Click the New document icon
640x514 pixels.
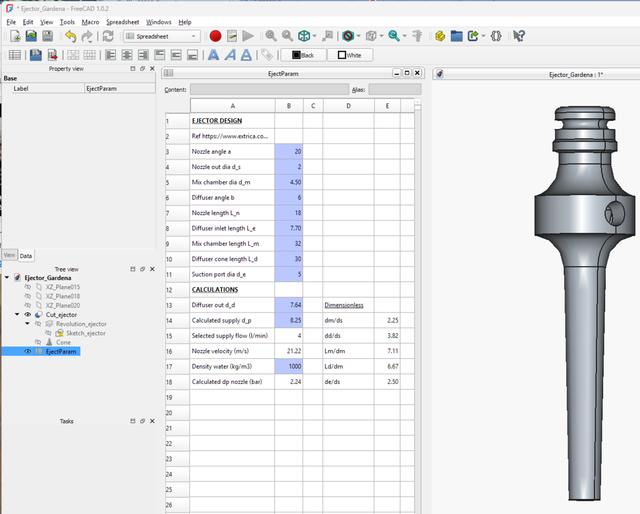(15, 36)
